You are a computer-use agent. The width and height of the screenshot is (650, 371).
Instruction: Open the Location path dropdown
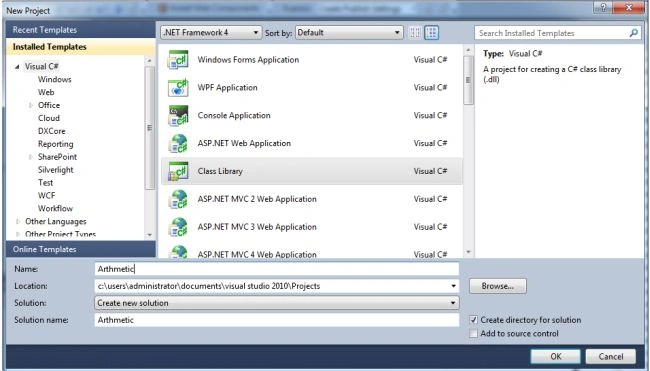(x=454, y=286)
